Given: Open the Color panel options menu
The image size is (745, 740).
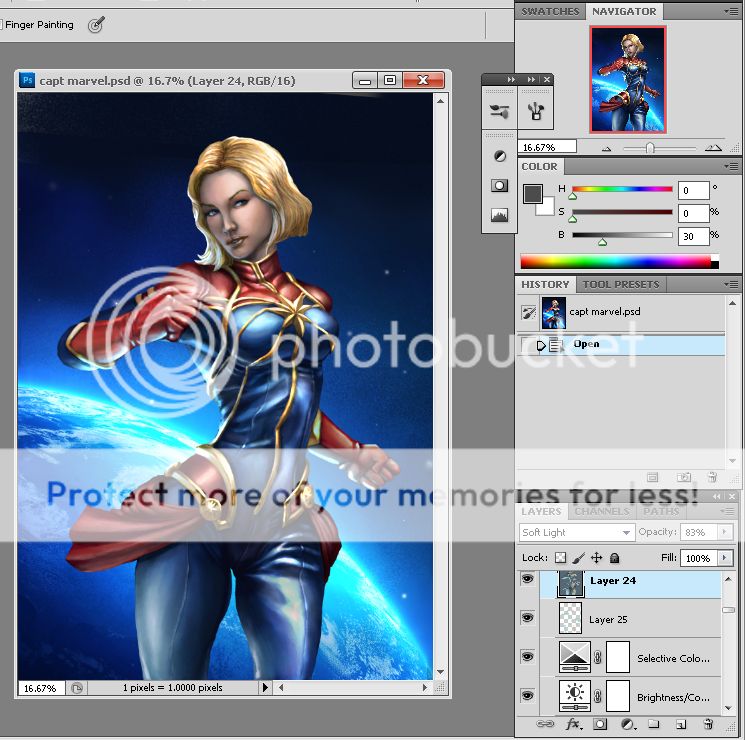Looking at the screenshot, I should tap(731, 166).
